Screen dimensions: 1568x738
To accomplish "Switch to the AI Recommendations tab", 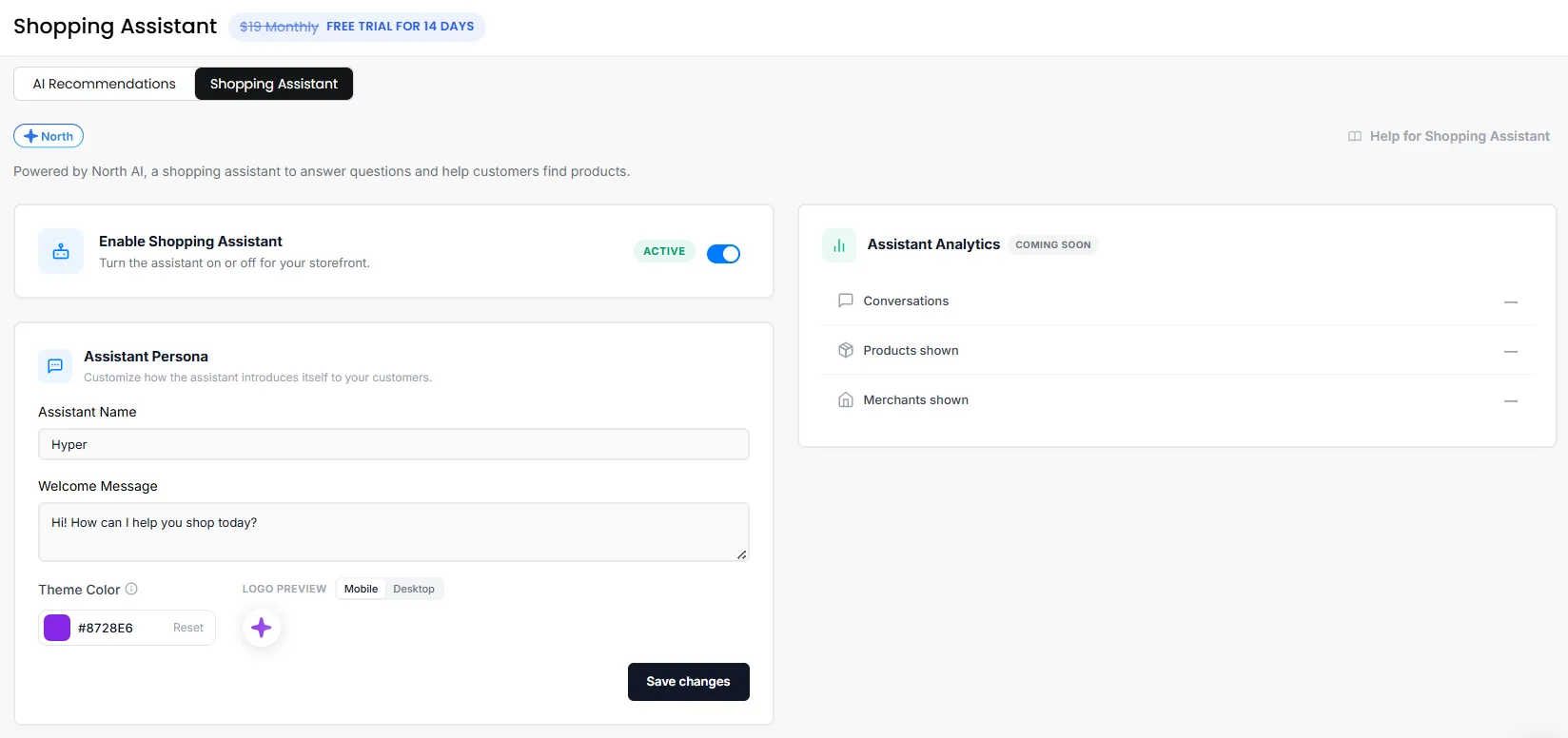I will (105, 84).
